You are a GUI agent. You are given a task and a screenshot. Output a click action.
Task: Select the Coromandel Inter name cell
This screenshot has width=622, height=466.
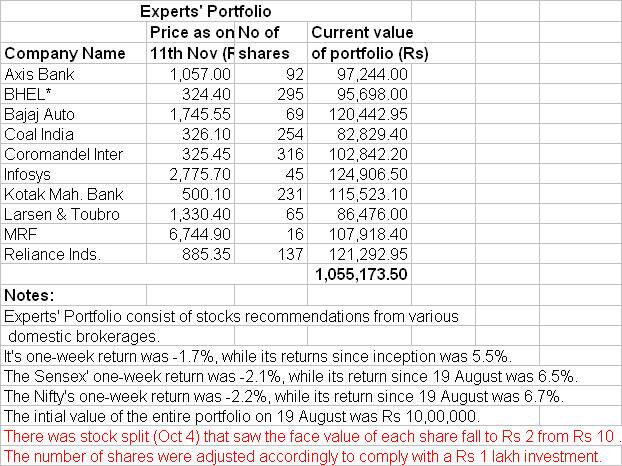64,154
